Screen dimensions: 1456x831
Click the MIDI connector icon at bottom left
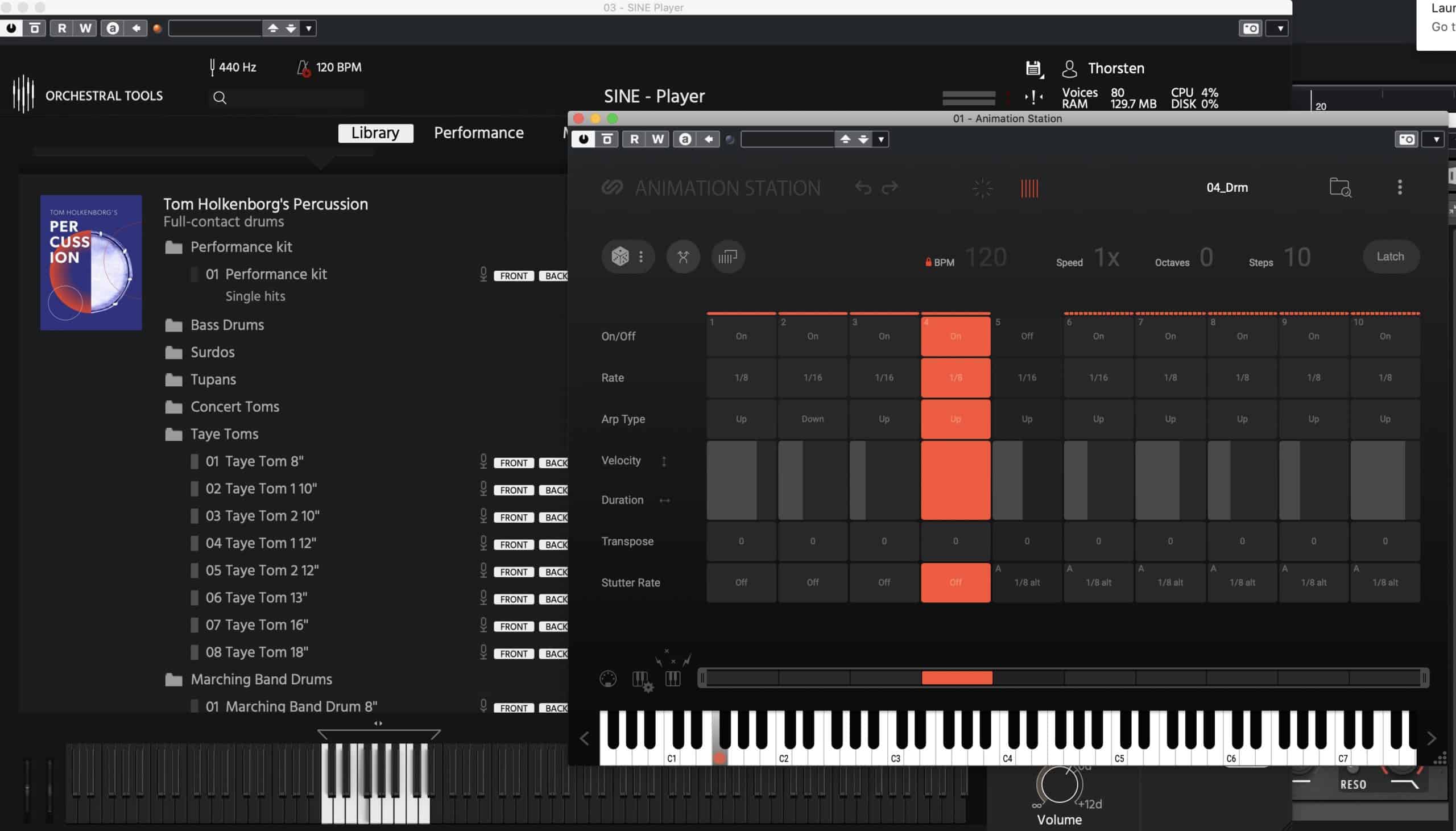(x=607, y=679)
